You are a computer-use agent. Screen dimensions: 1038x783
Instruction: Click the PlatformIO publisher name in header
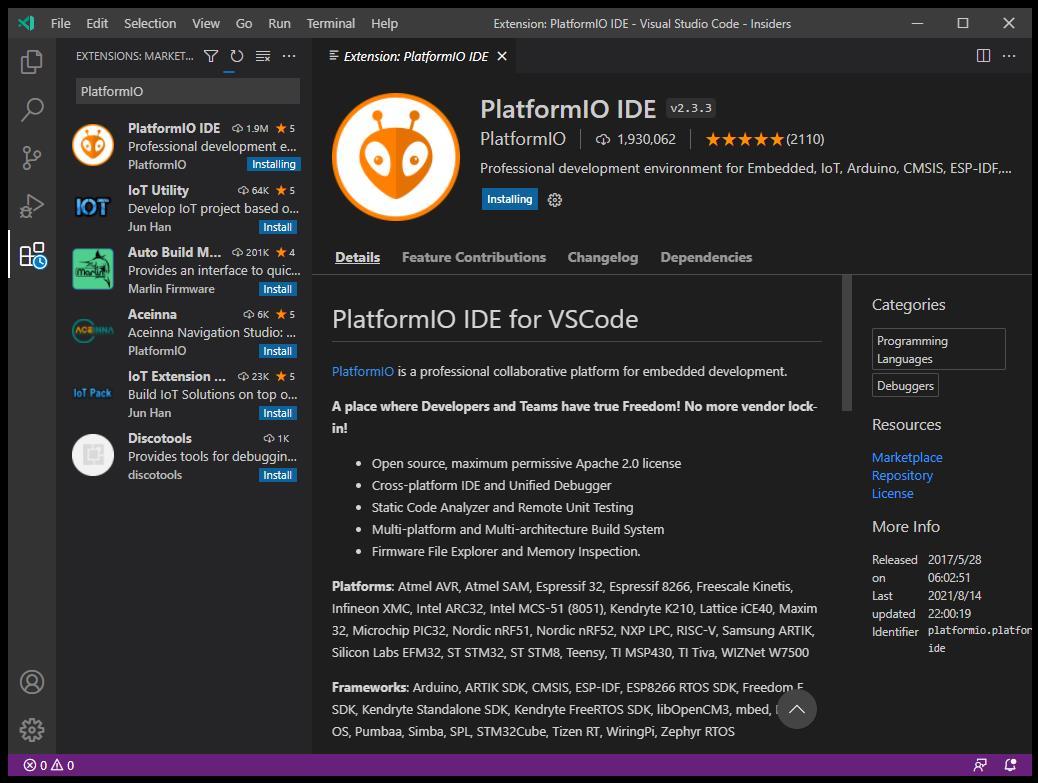point(523,139)
